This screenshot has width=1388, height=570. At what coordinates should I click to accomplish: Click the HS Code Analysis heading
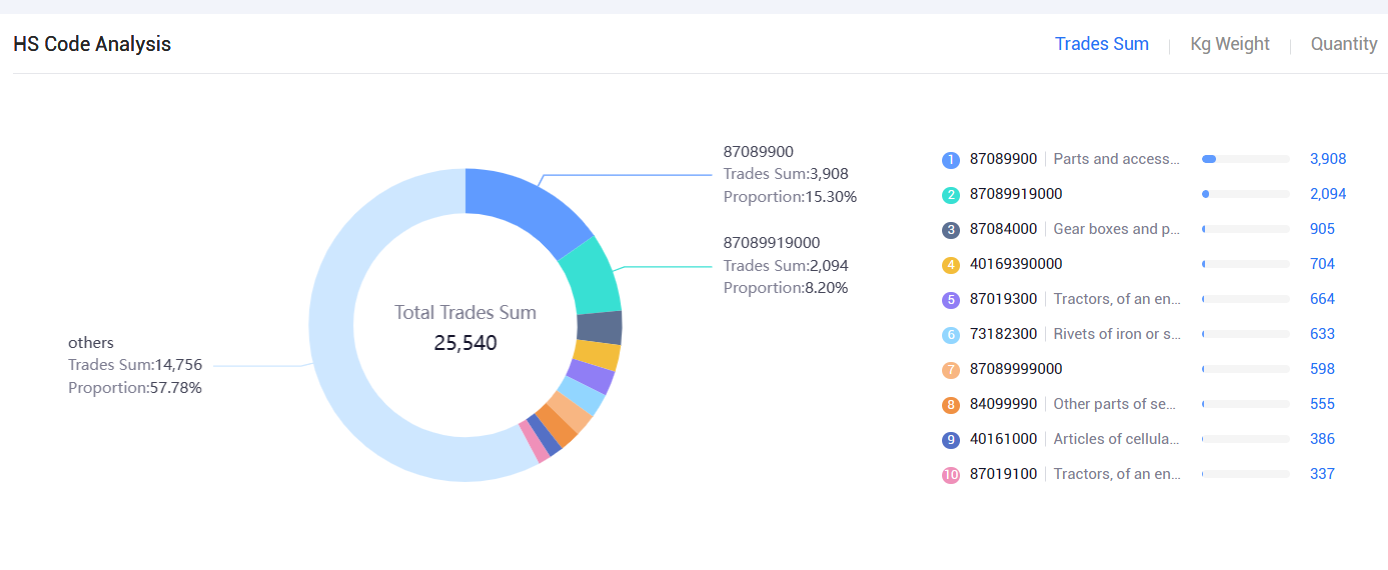click(x=92, y=44)
